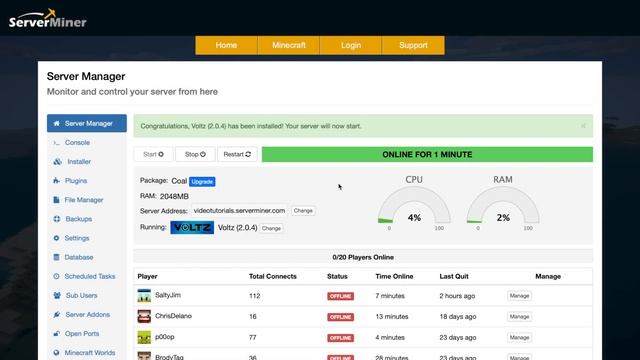640x360 pixels.
Task: Click the Sub Users people icon
Action: tap(57, 295)
